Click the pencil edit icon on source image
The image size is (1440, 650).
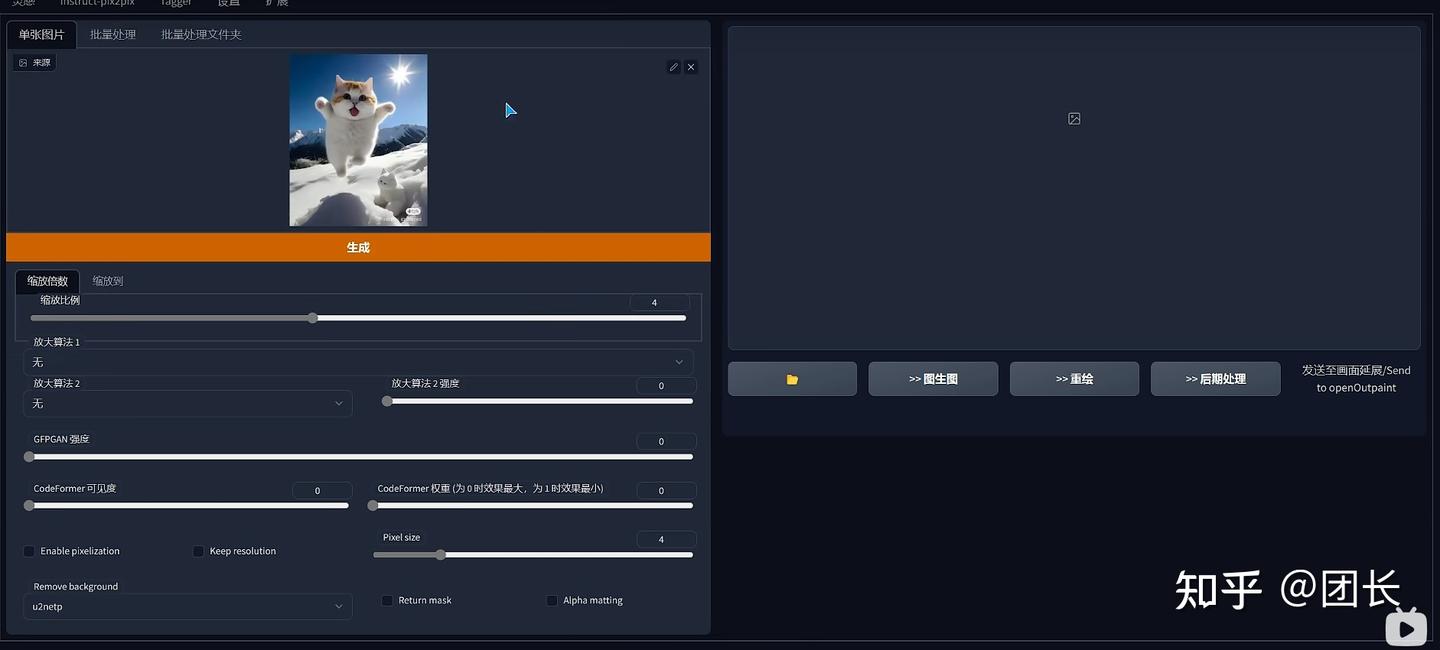(674, 67)
